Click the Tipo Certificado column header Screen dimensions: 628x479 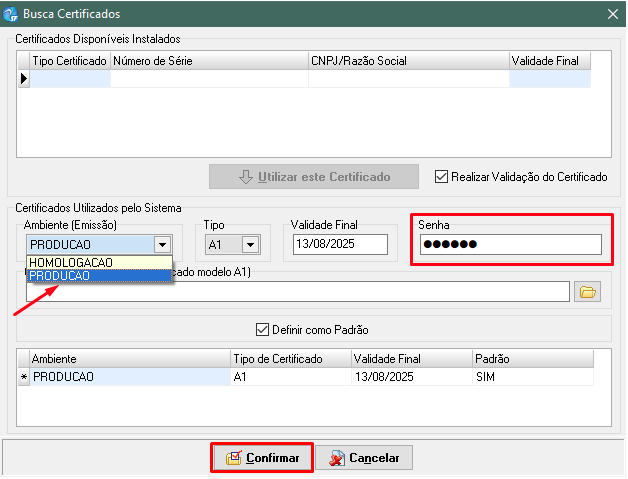(69, 61)
